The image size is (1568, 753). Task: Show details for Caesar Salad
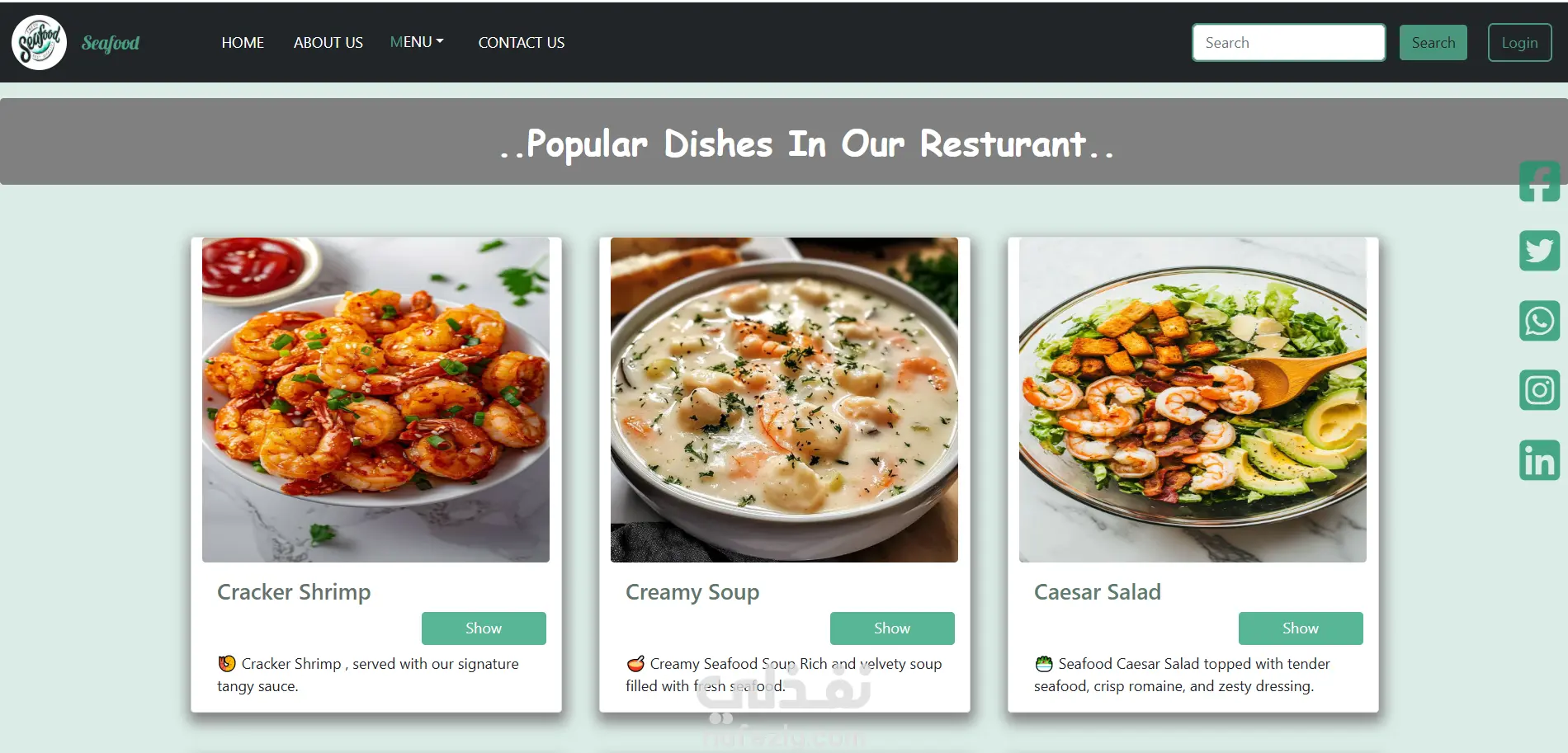(x=1301, y=628)
